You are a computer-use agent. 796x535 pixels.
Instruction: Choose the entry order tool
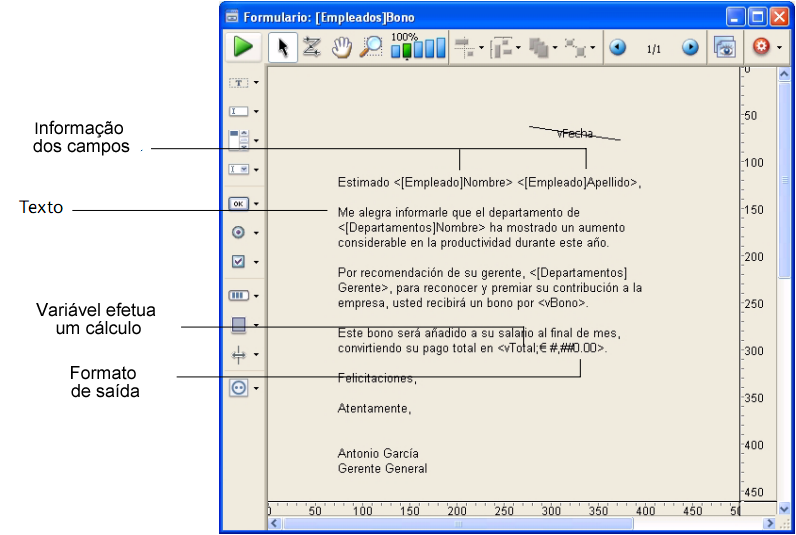[x=311, y=47]
